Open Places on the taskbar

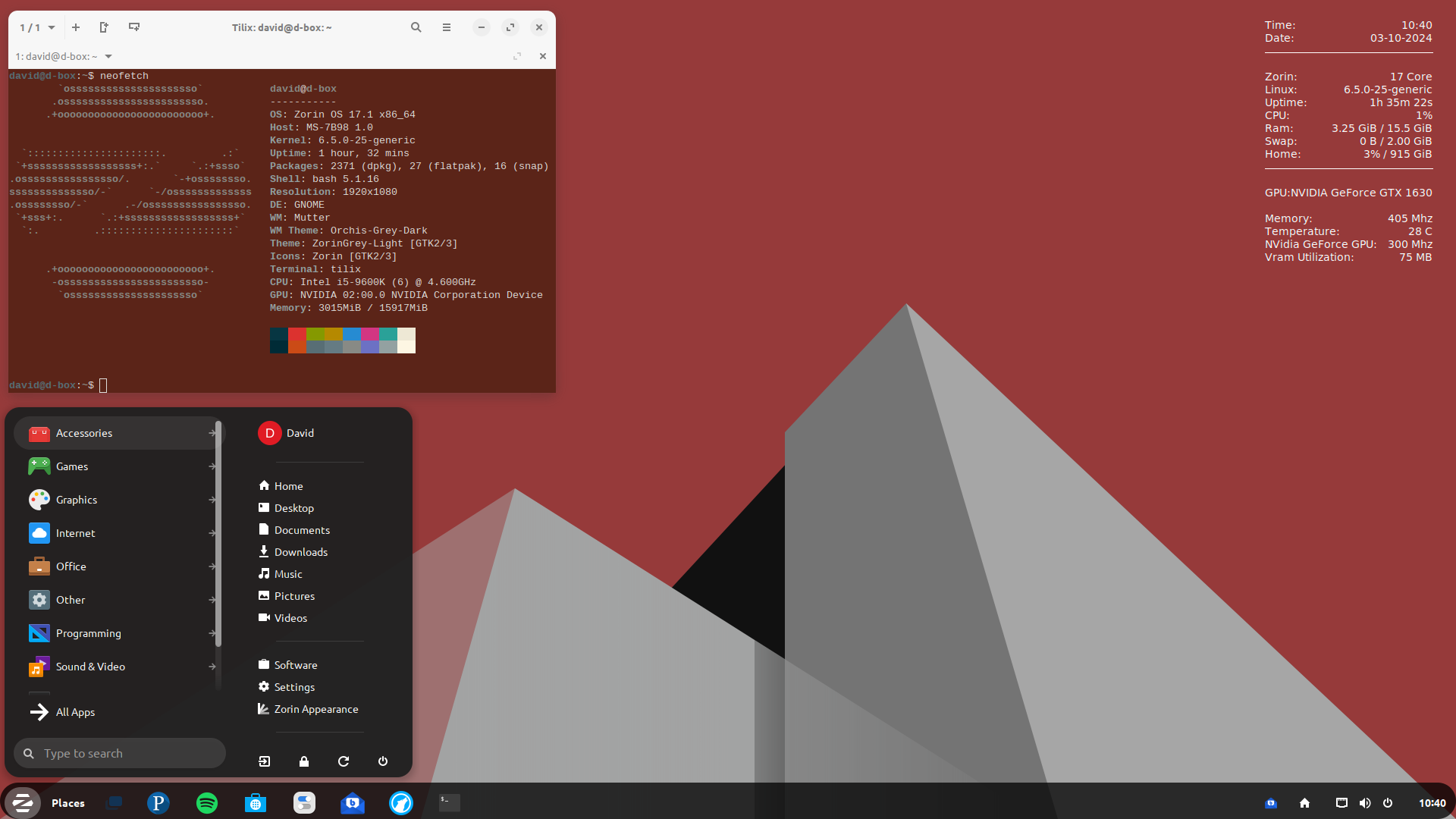68,803
